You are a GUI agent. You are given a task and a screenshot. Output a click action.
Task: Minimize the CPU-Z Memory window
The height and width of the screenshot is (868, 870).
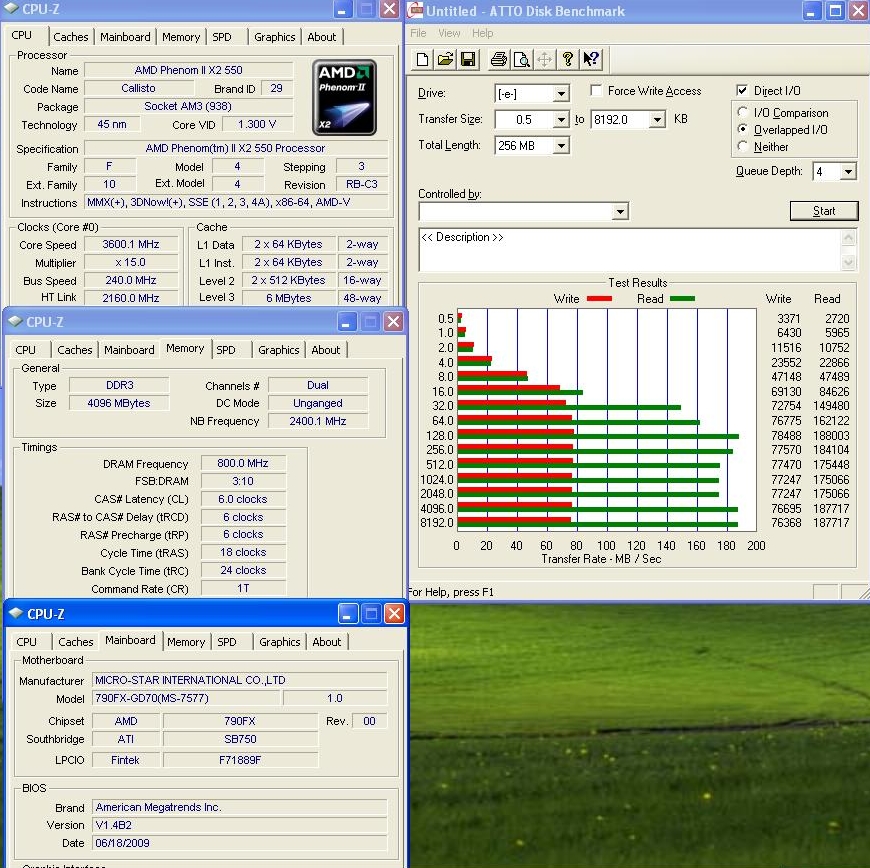click(346, 321)
